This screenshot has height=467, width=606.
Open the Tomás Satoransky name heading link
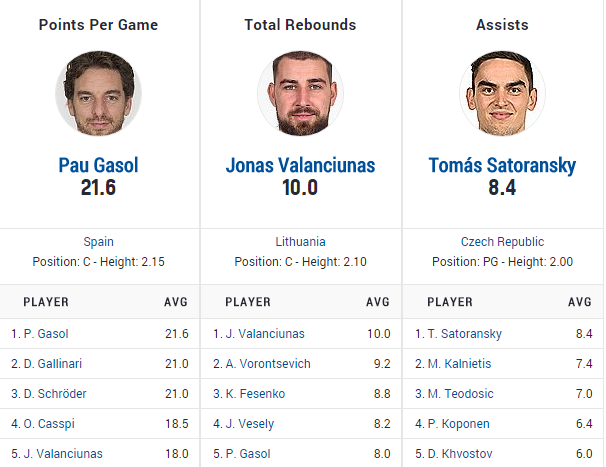coord(502,165)
